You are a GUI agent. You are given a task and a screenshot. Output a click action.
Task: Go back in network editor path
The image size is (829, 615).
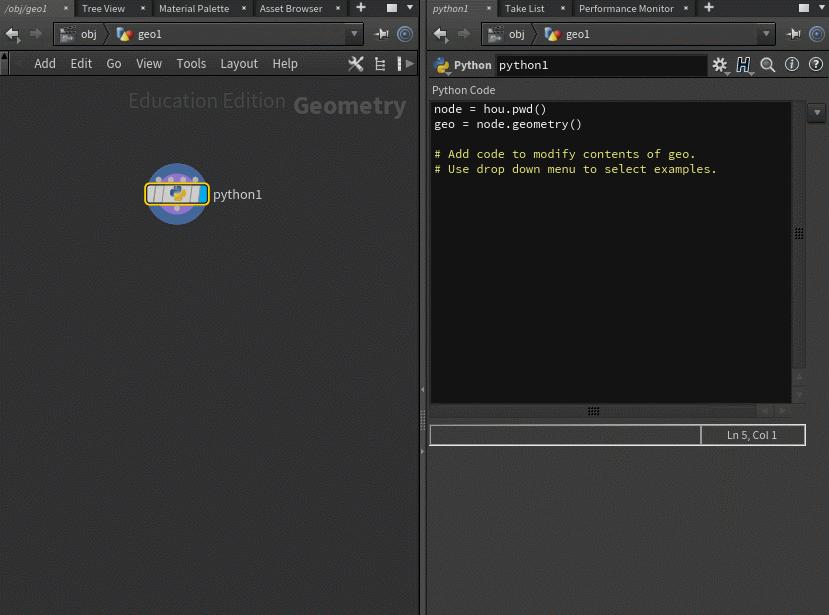pos(12,34)
